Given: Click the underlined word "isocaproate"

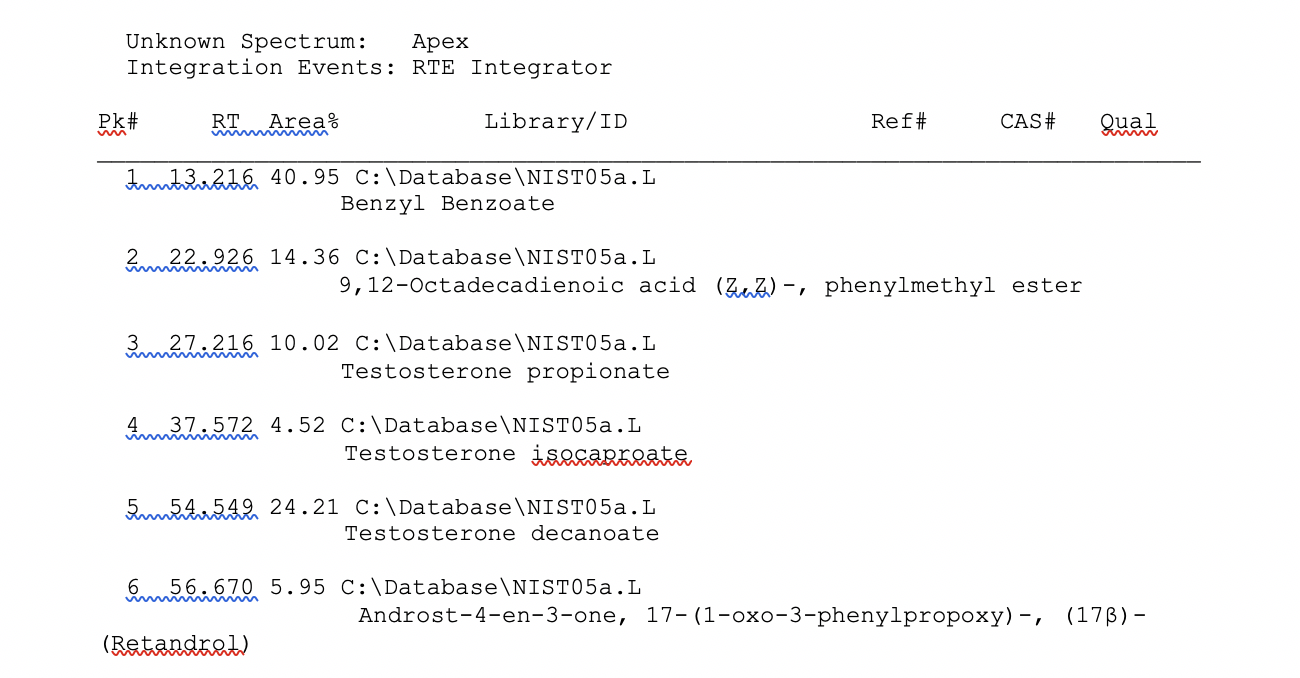Looking at the screenshot, I should [x=610, y=453].
